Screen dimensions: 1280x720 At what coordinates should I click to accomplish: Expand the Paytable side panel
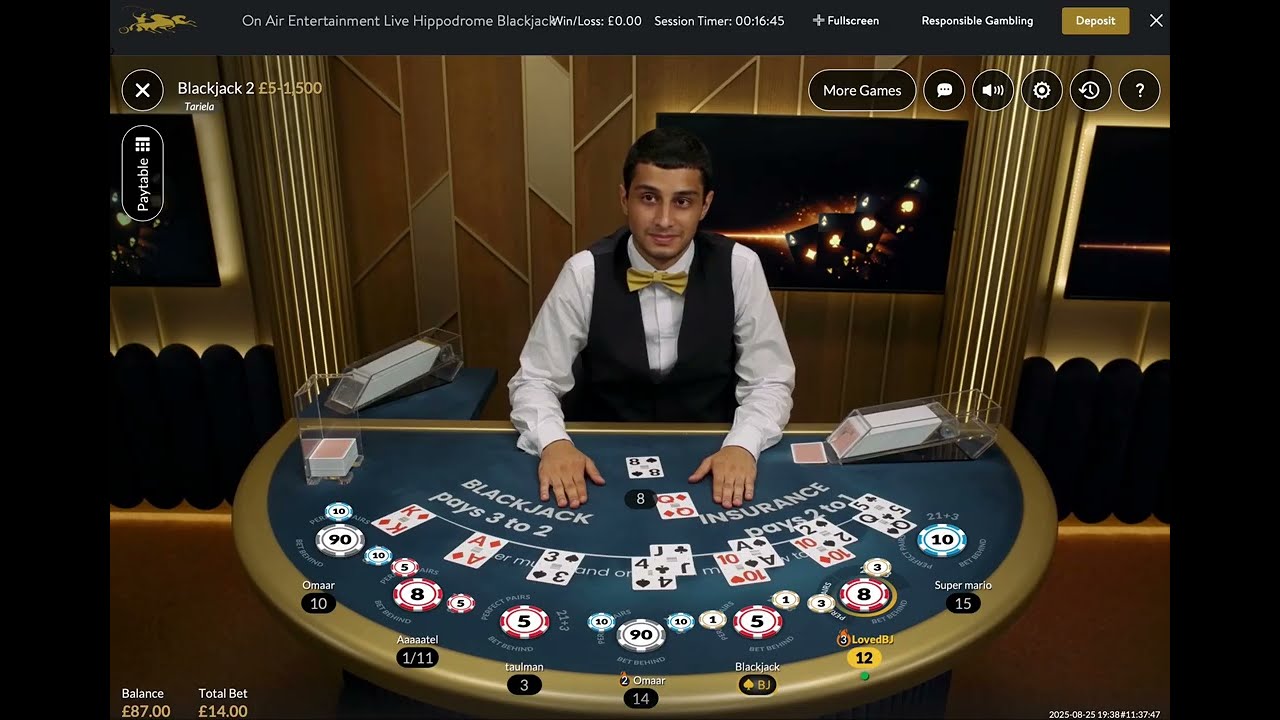tap(143, 173)
